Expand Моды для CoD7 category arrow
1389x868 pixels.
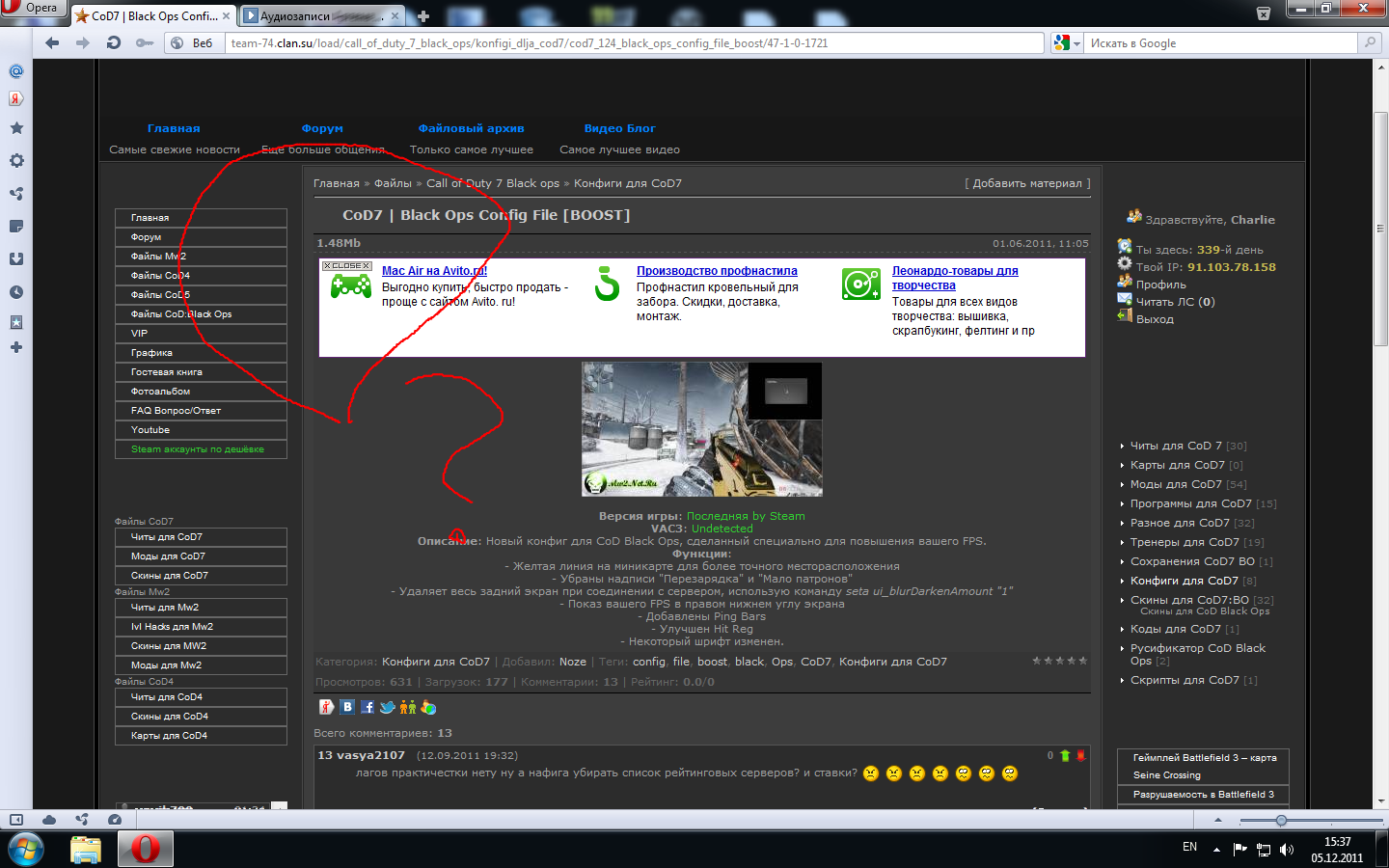pyautogui.click(x=1122, y=485)
